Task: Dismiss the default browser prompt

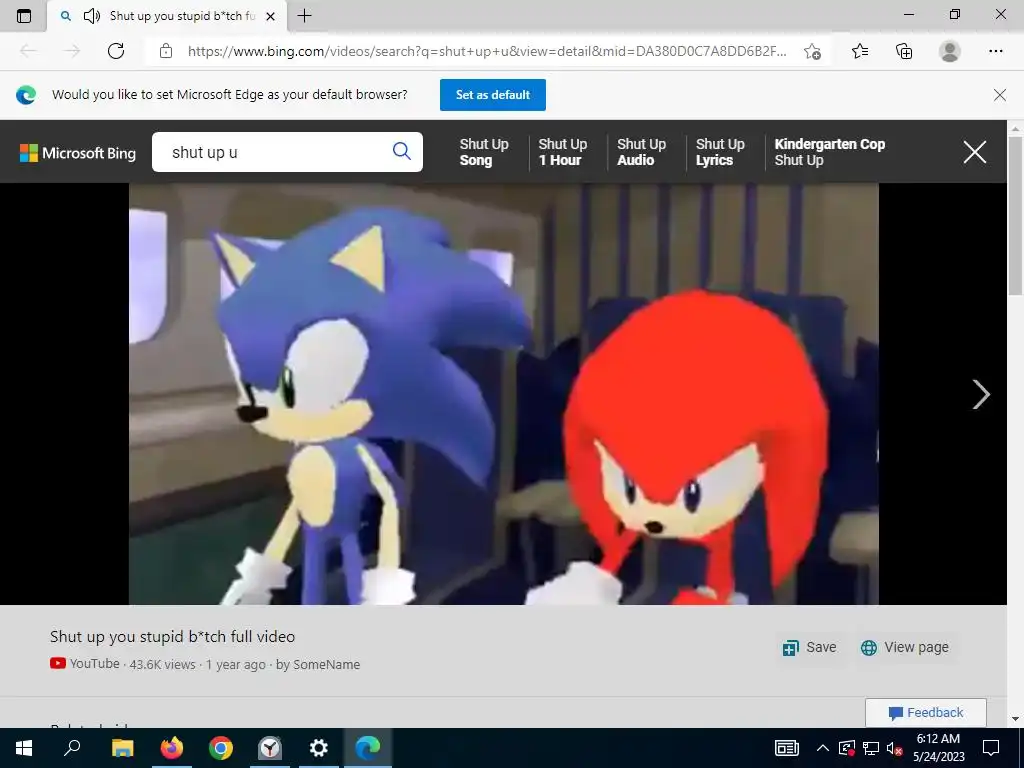Action: [x=999, y=95]
